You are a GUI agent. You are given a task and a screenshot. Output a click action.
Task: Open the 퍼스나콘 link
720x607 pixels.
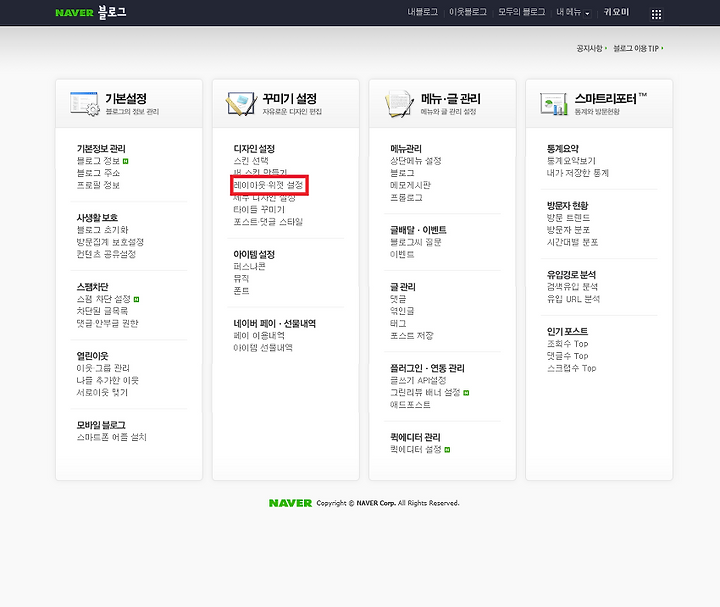point(249,267)
